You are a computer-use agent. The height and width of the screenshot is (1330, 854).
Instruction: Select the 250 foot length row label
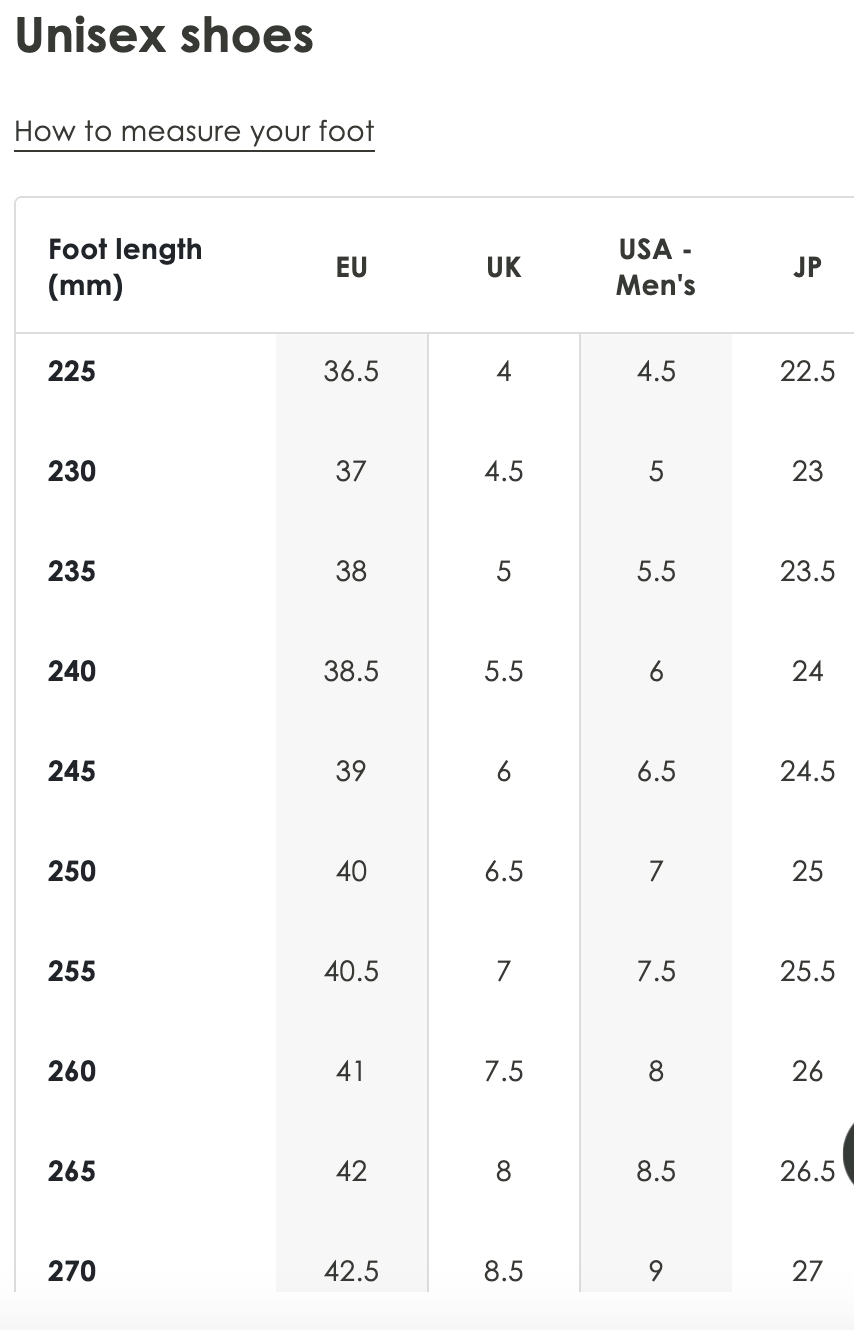point(72,871)
